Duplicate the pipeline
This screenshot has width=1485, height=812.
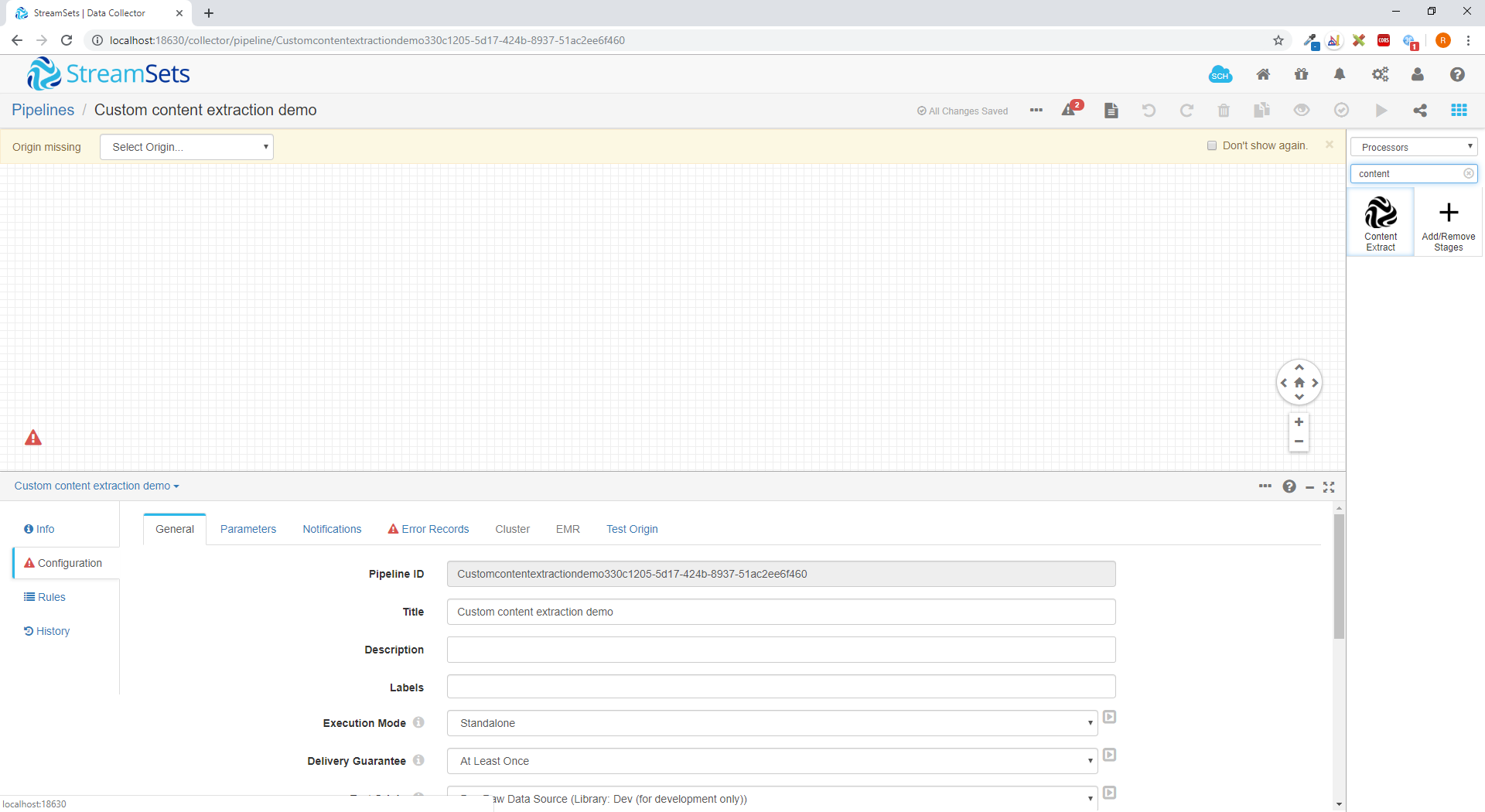coord(1261,111)
